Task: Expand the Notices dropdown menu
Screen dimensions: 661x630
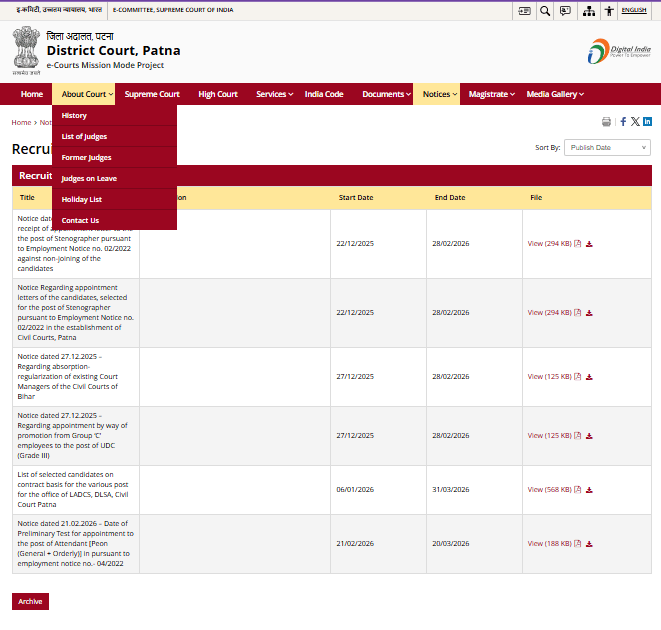Action: pyautogui.click(x=440, y=94)
